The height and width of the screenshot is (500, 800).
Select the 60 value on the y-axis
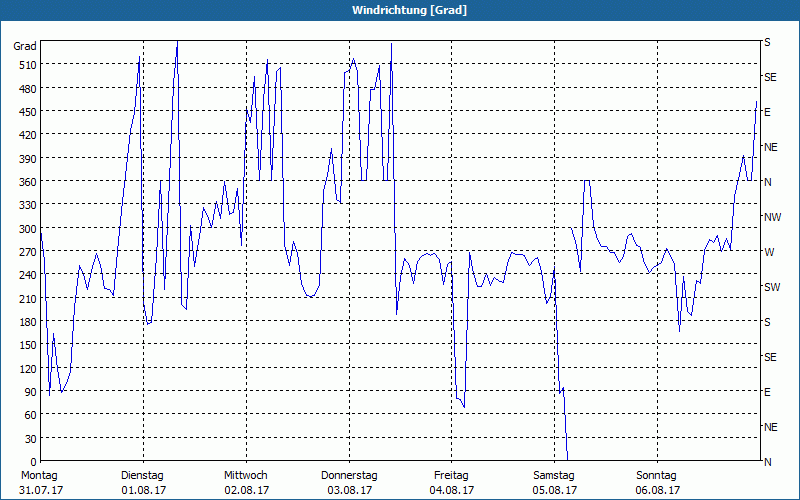(31, 415)
